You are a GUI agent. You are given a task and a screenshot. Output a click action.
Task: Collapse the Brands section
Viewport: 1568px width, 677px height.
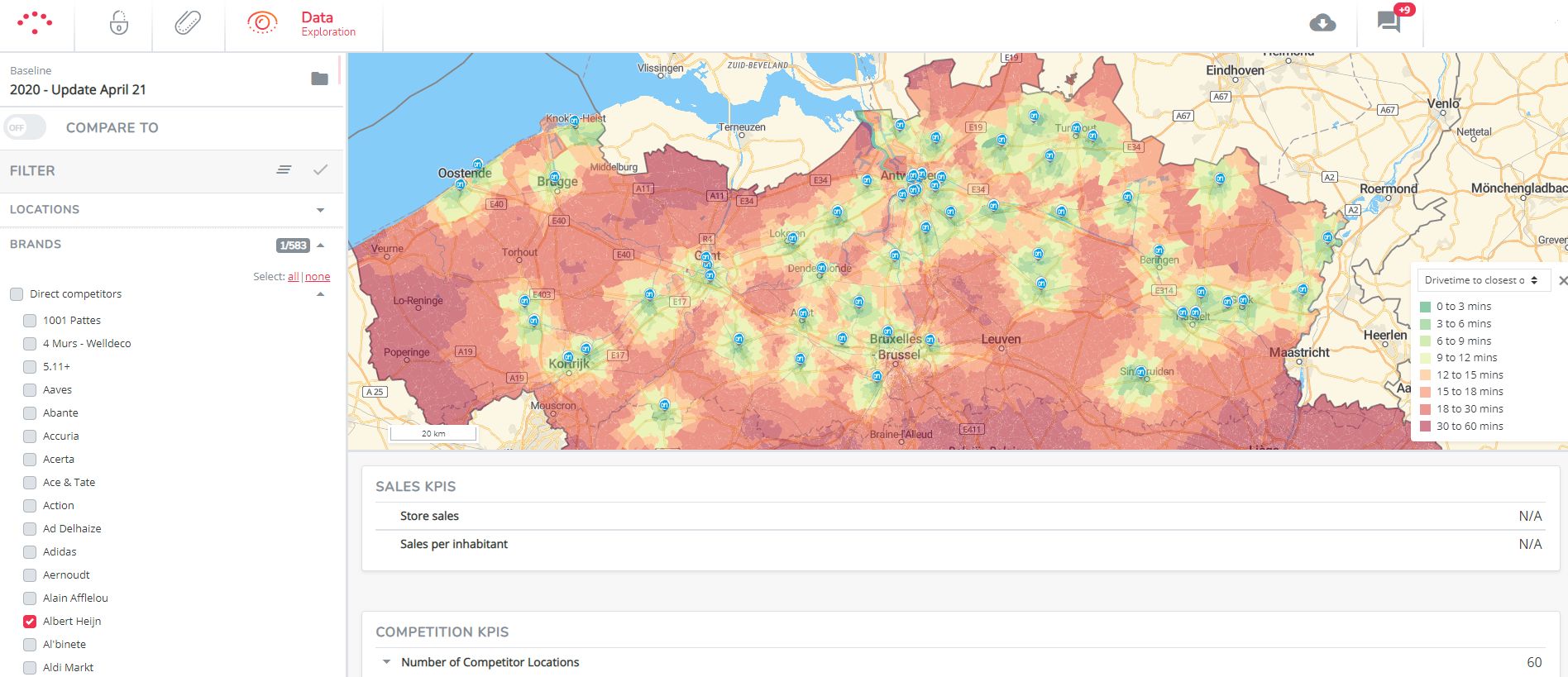pos(321,245)
